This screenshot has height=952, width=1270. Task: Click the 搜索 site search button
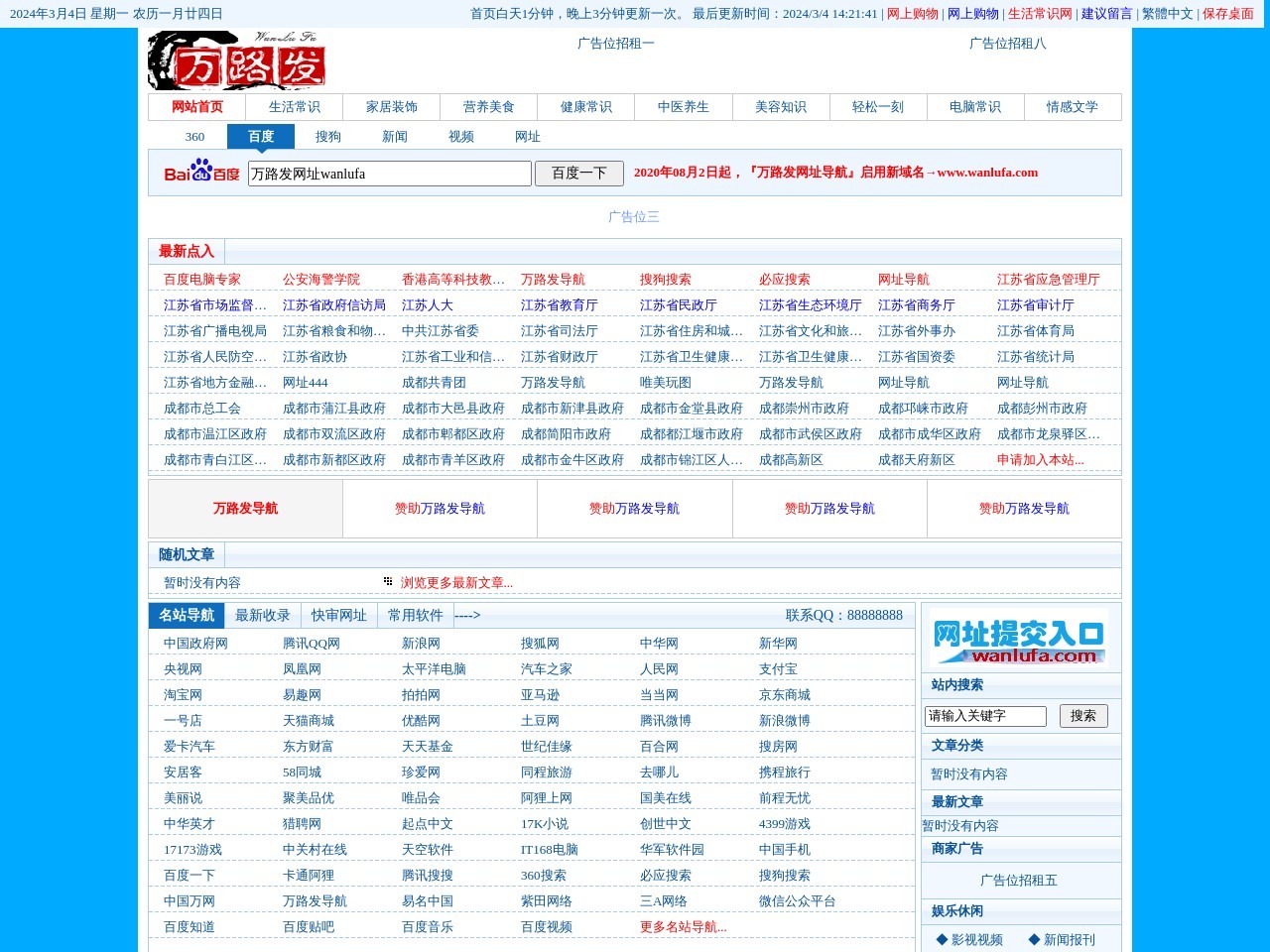(1083, 715)
